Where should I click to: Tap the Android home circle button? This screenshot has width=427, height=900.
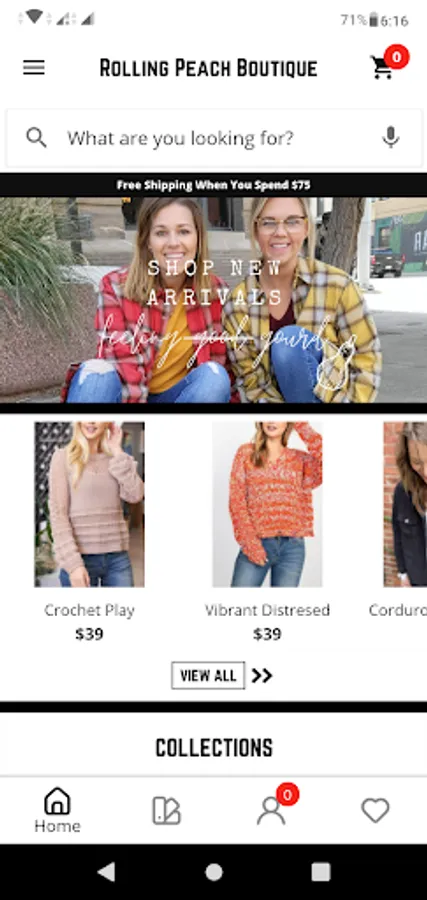point(214,872)
